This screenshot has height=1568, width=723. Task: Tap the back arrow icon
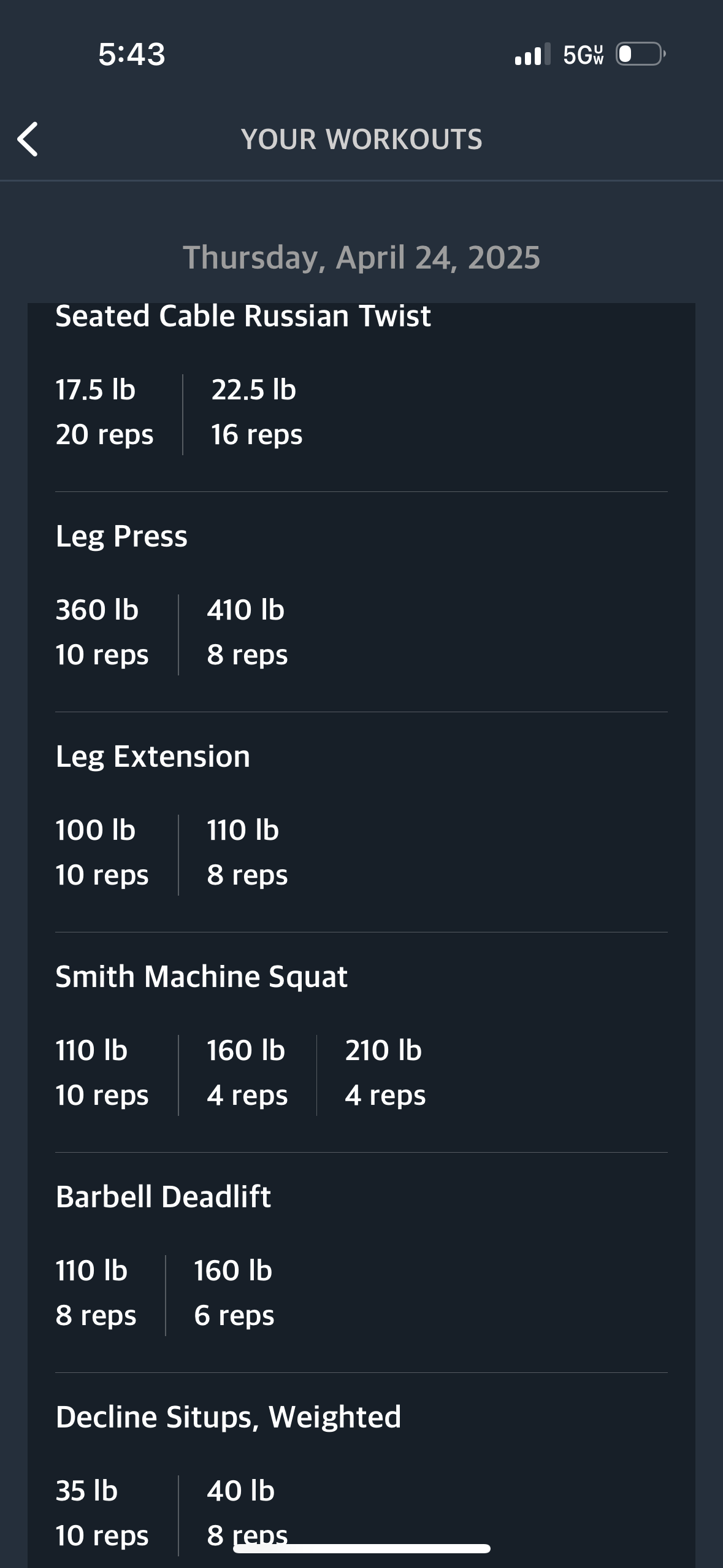click(28, 139)
